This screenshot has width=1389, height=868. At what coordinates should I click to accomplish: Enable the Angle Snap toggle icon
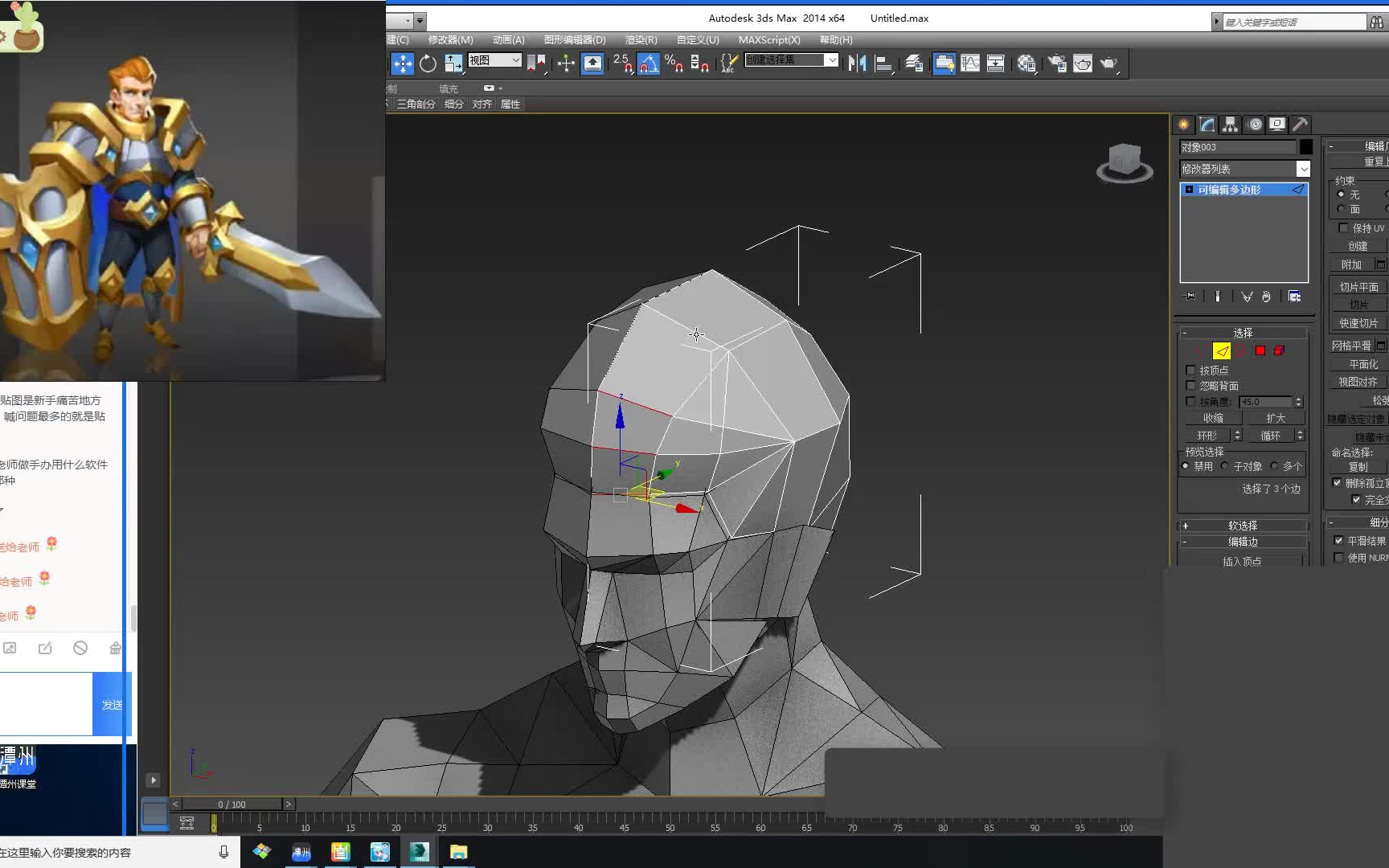(x=649, y=63)
